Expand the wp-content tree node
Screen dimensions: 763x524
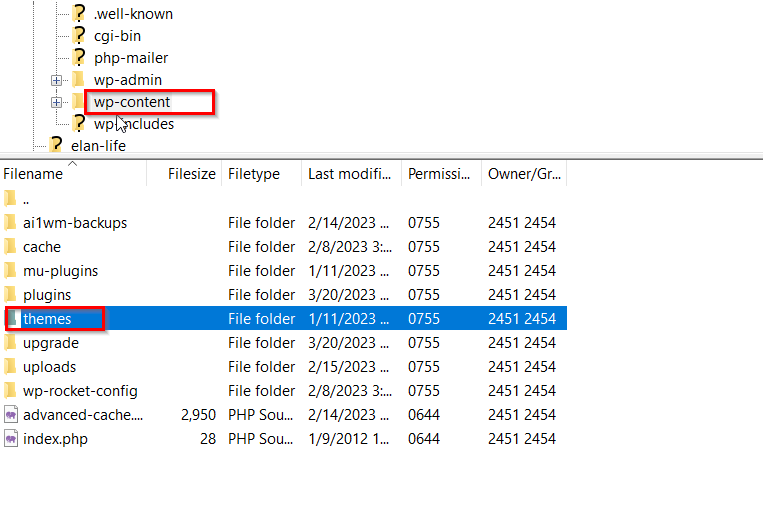56,102
